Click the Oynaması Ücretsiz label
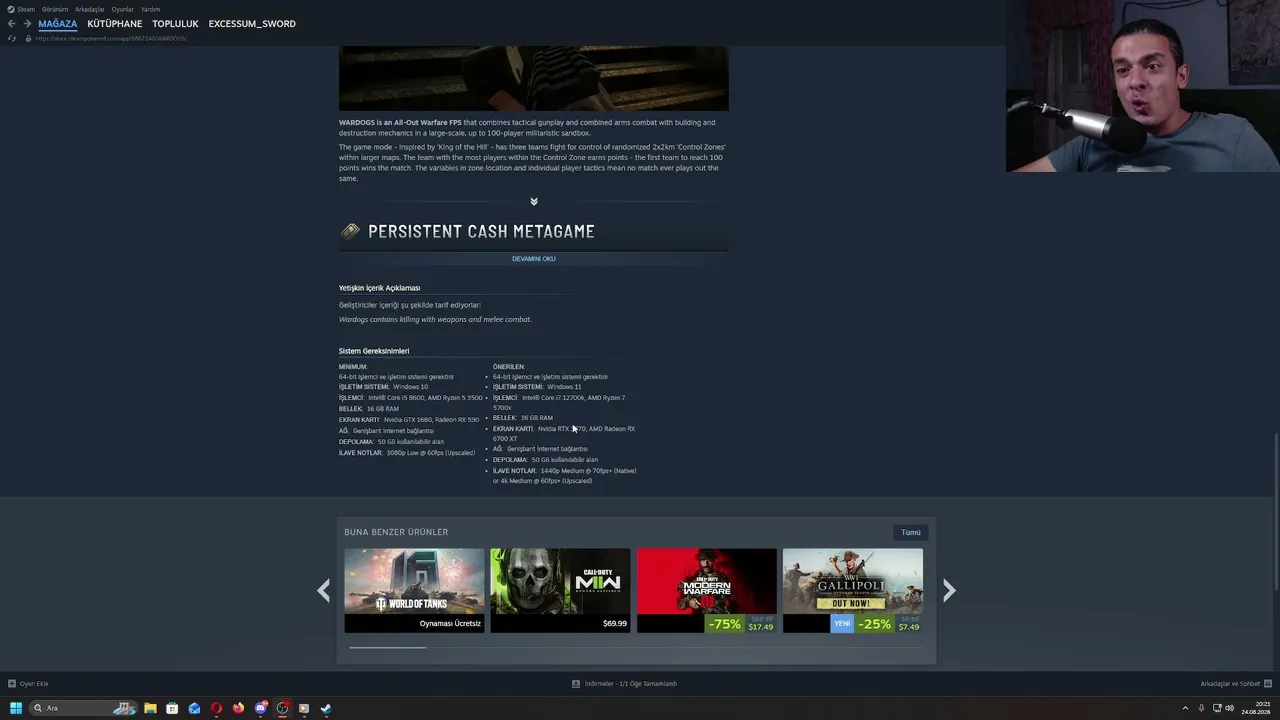Screen dimensions: 1280x720 [x=450, y=624]
